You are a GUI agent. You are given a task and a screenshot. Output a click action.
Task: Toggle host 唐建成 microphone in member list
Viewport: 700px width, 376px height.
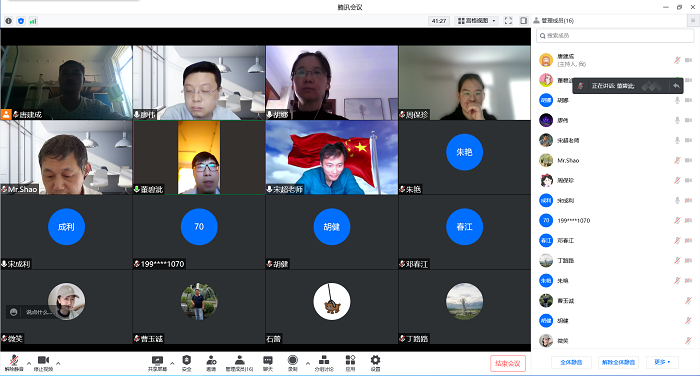677,60
